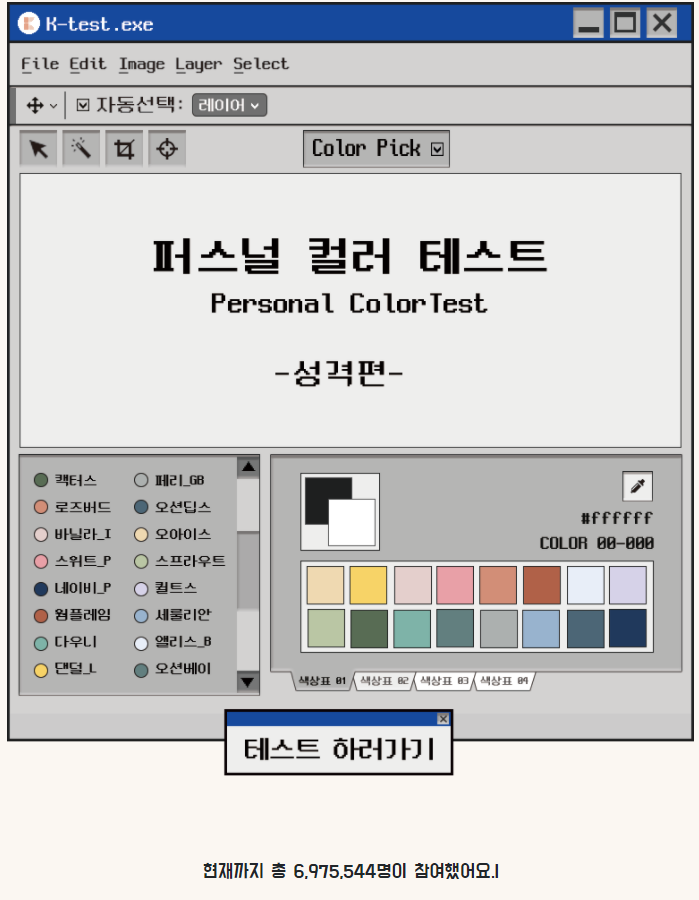Switch to the 색상표 01 tab

322,681
